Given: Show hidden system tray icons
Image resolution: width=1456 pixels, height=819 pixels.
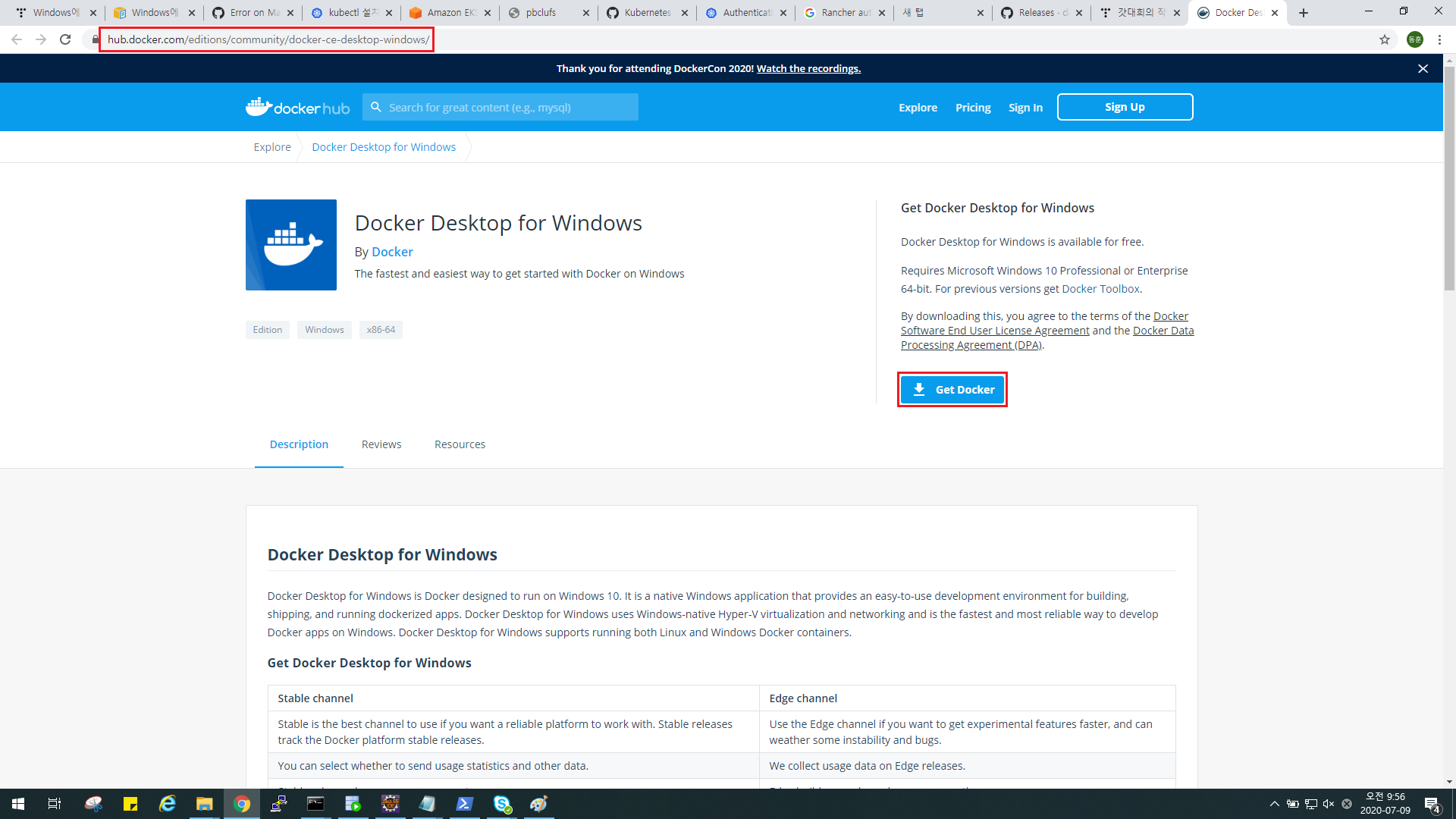Looking at the screenshot, I should click(1274, 804).
